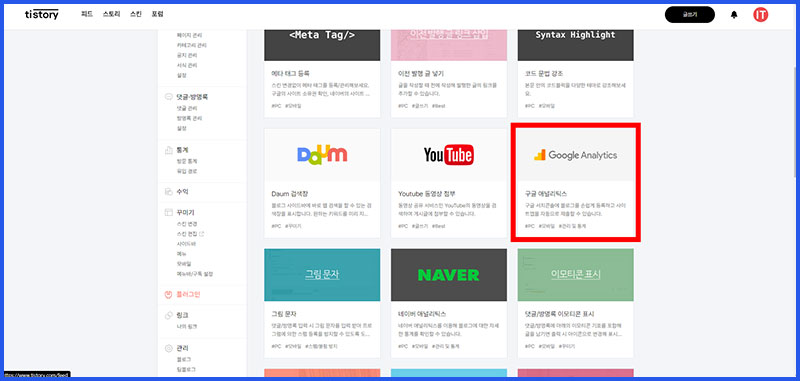Open 서식 관리 in the sidebar
This screenshot has height=381, width=800.
(x=187, y=65)
